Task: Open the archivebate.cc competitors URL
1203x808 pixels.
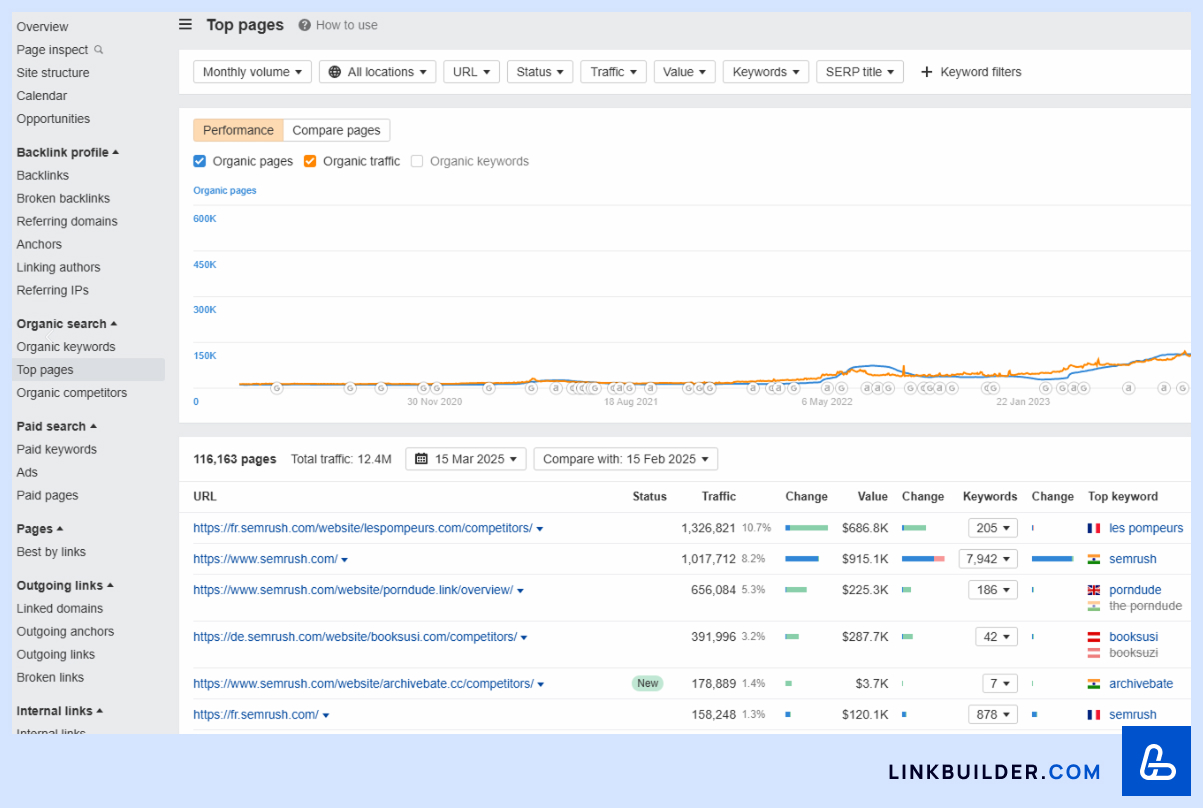Action: tap(363, 684)
